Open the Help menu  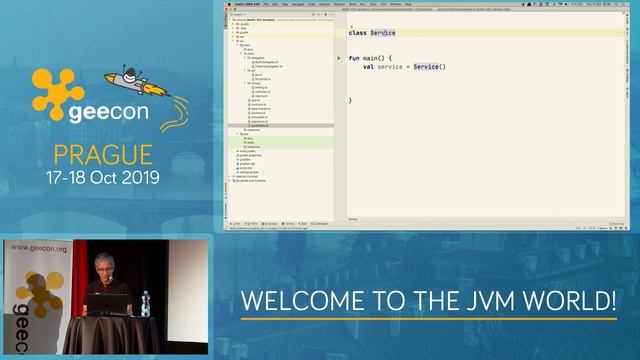[x=408, y=4]
